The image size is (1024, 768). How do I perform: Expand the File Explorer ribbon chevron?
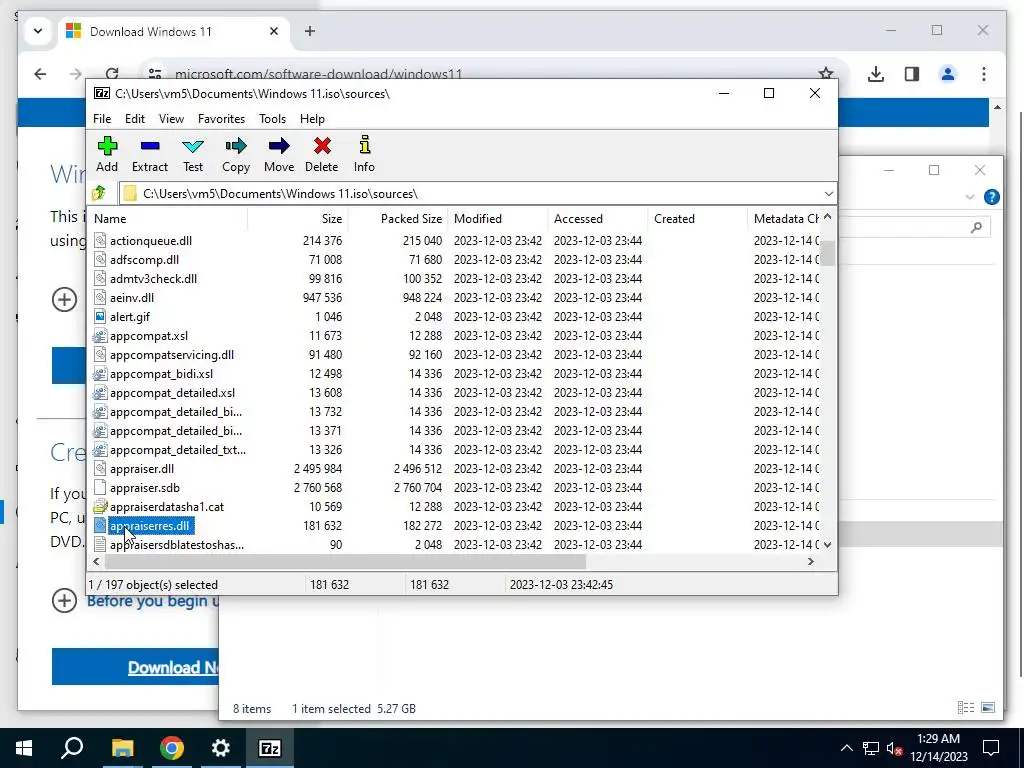(970, 197)
